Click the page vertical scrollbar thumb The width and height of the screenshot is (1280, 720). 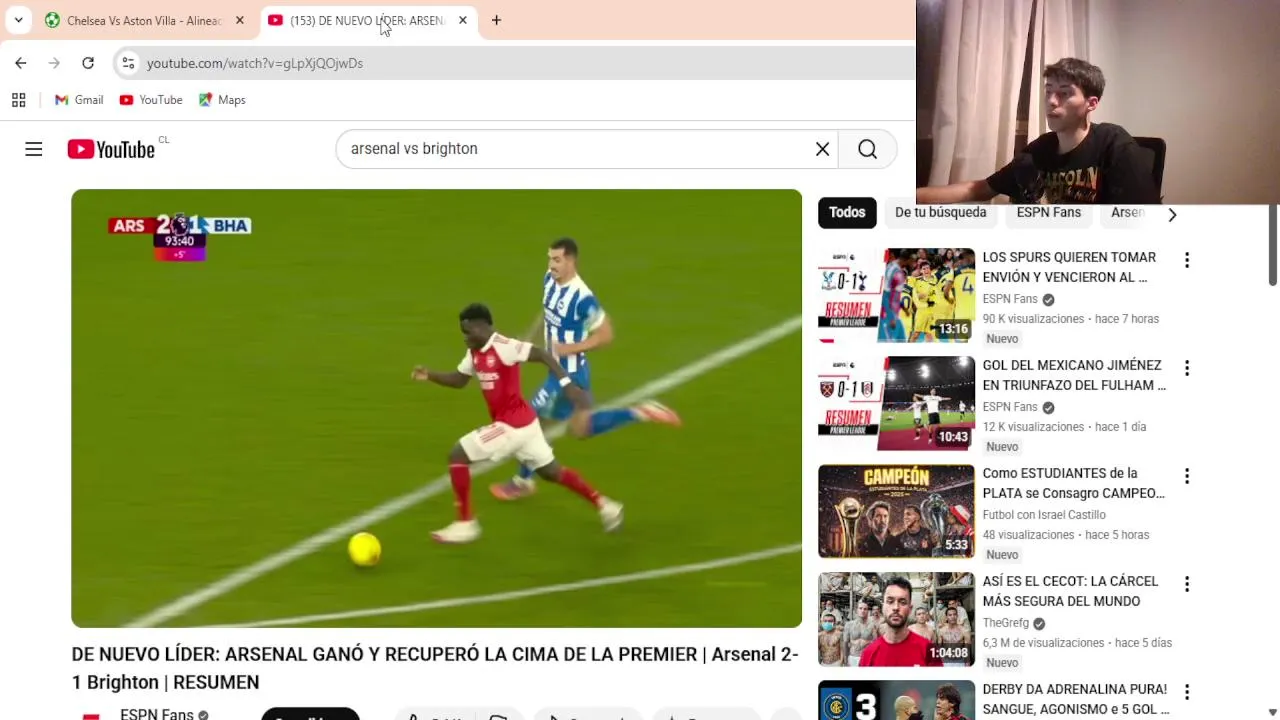[x=1272, y=244]
